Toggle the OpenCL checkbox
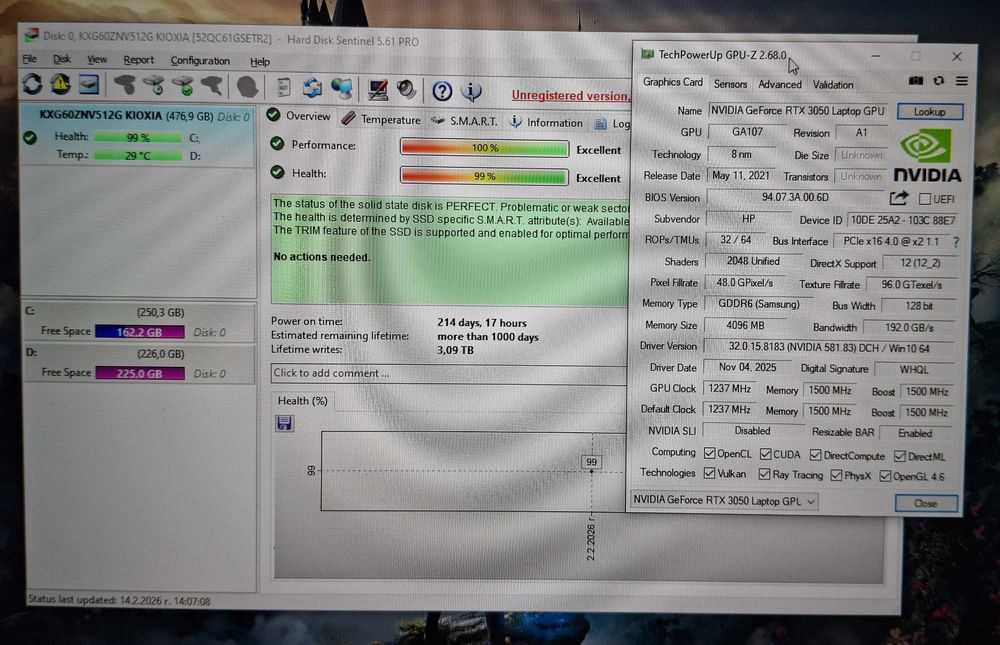 point(709,453)
